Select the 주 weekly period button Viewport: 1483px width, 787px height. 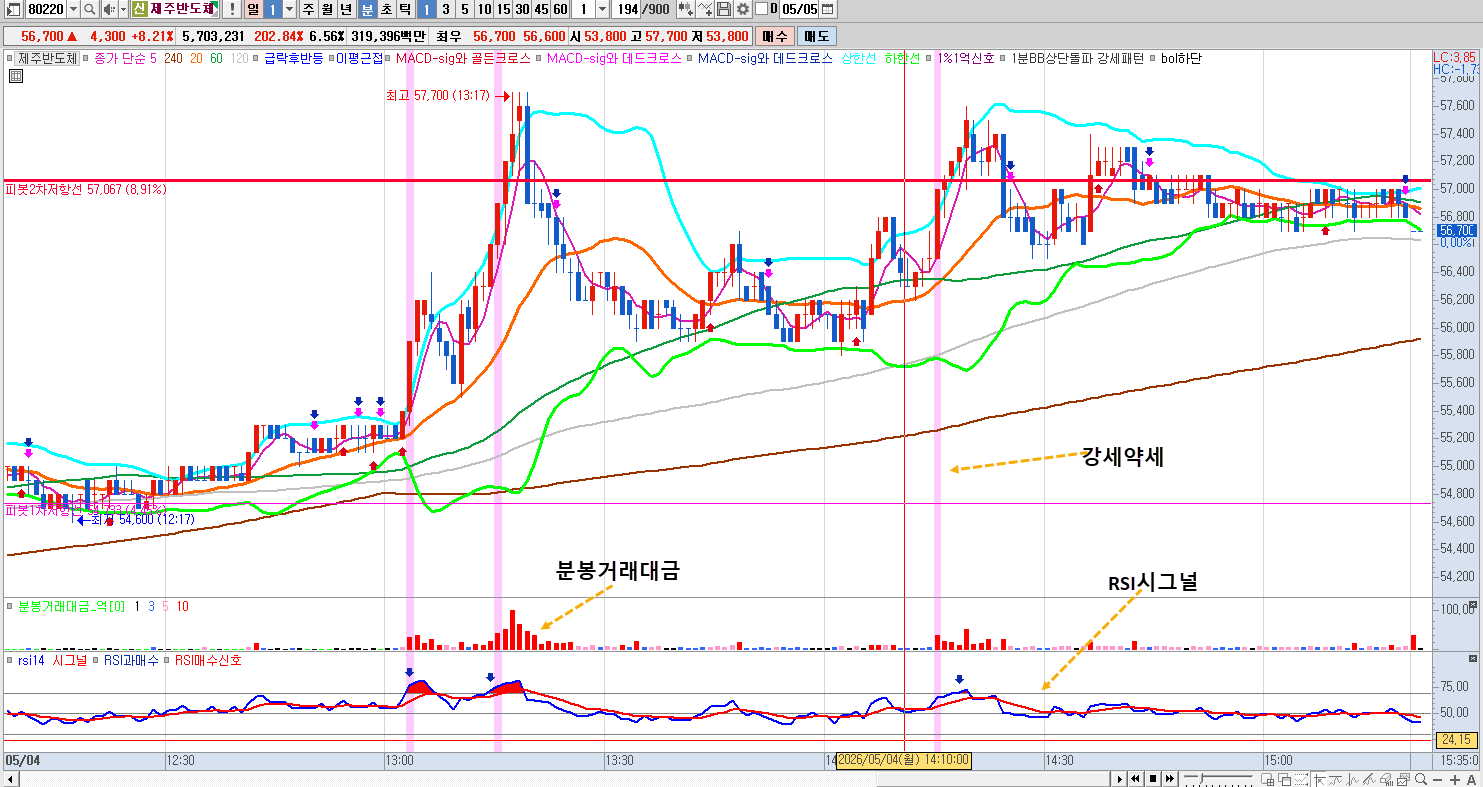click(308, 9)
